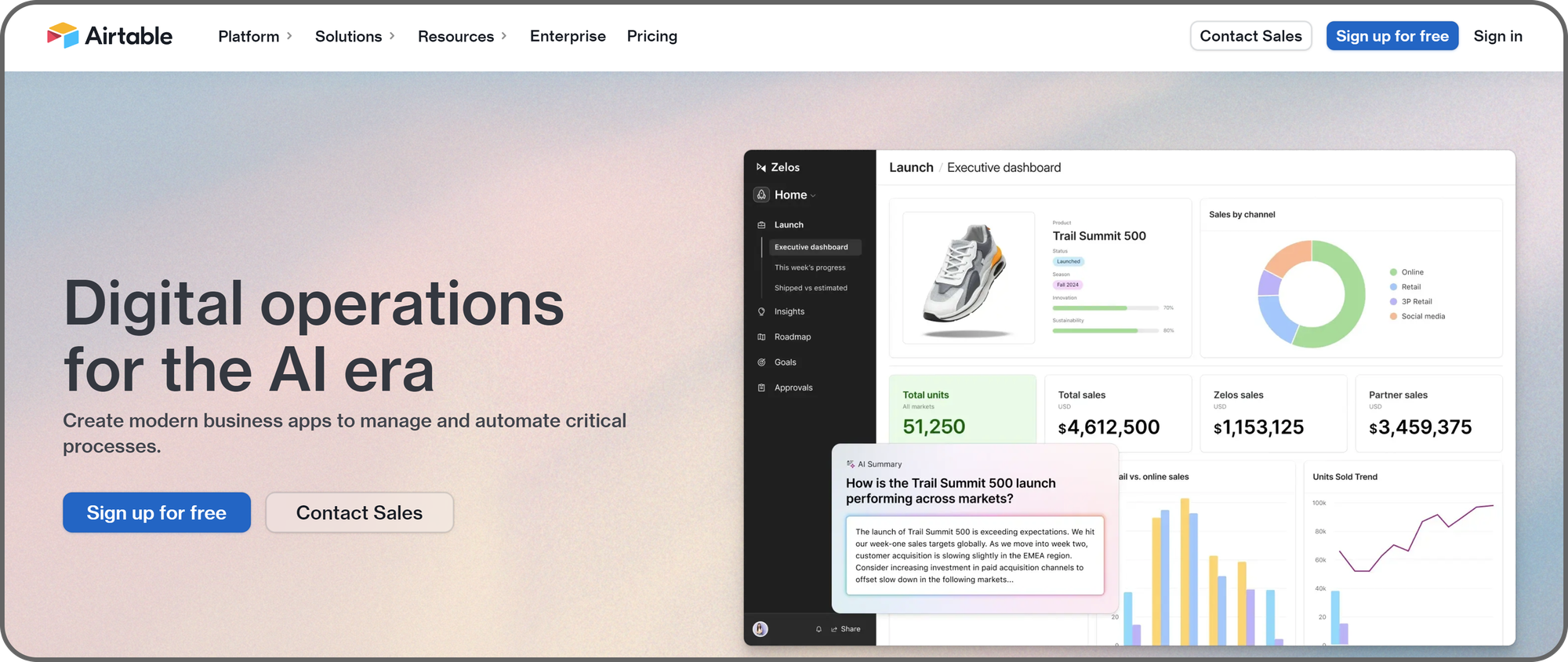Click the Online legend color dot
This screenshot has height=662, width=1568.
click(1393, 272)
